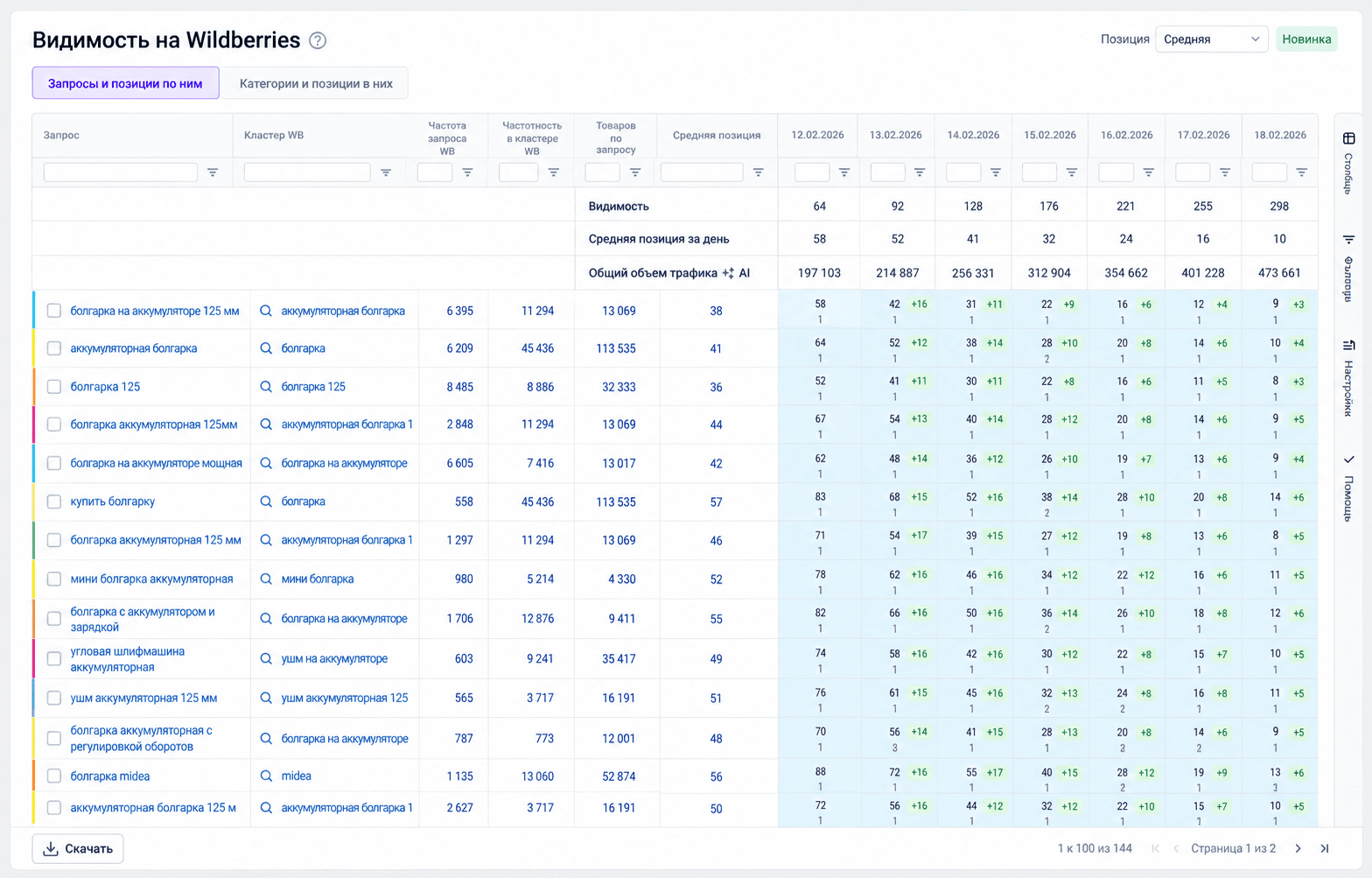1372x878 pixels.
Task: Tick the checkbox for the аккумуляторная болгарка query
Action: [54, 348]
